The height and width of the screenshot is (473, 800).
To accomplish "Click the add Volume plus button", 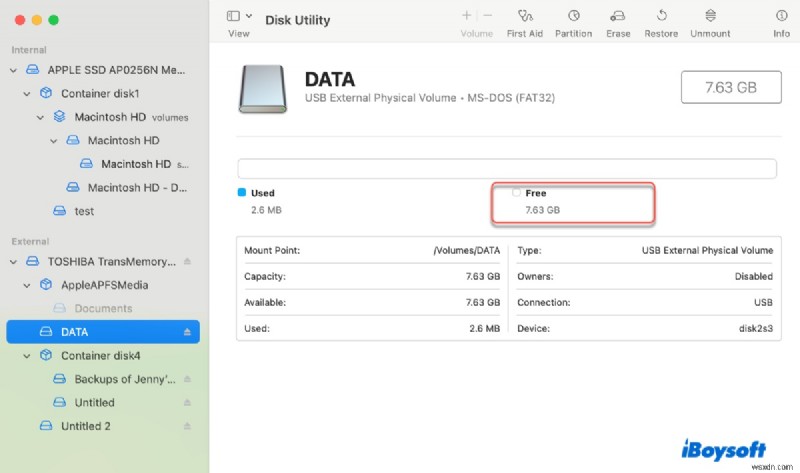I will (x=466, y=16).
